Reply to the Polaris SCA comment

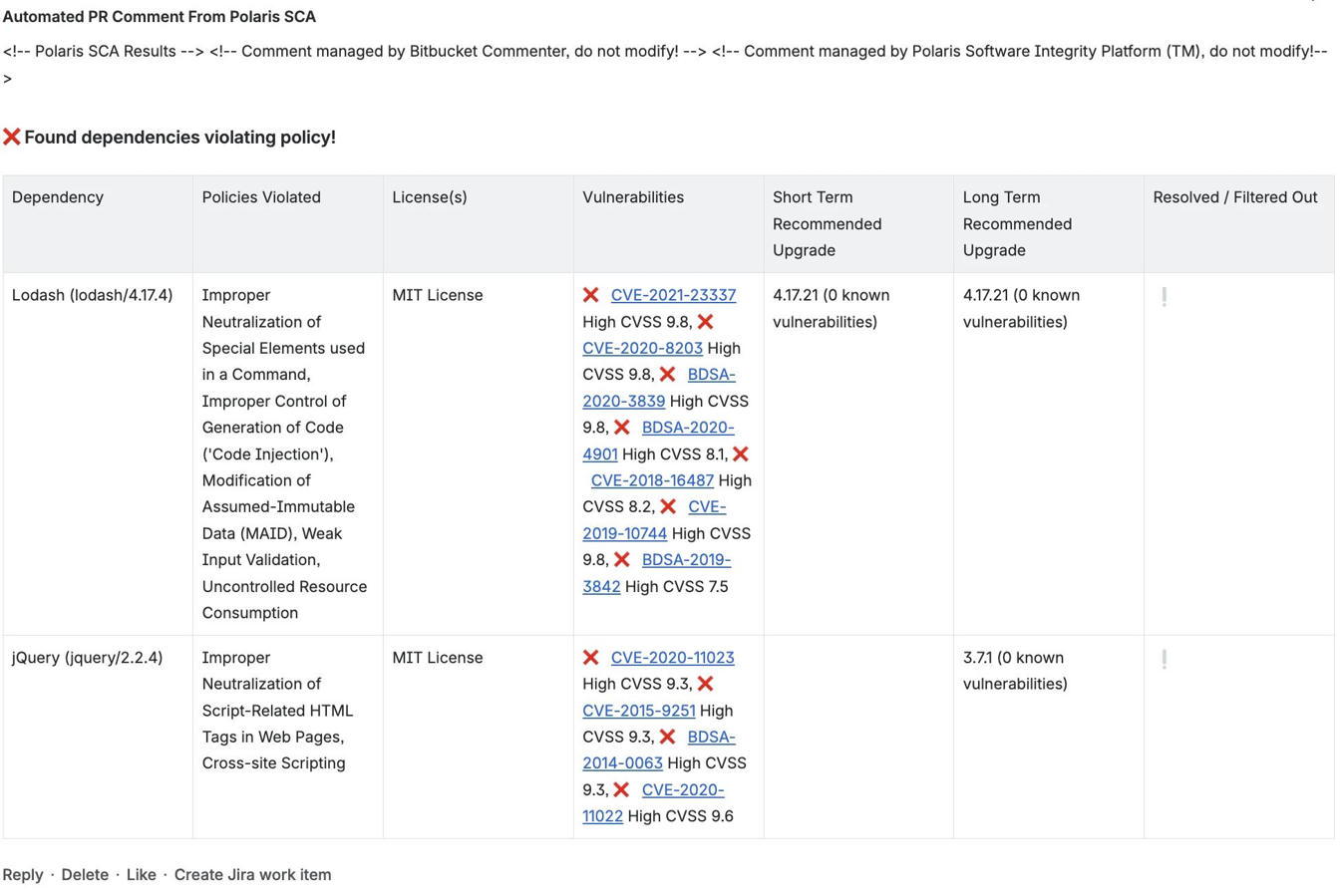pyautogui.click(x=23, y=874)
